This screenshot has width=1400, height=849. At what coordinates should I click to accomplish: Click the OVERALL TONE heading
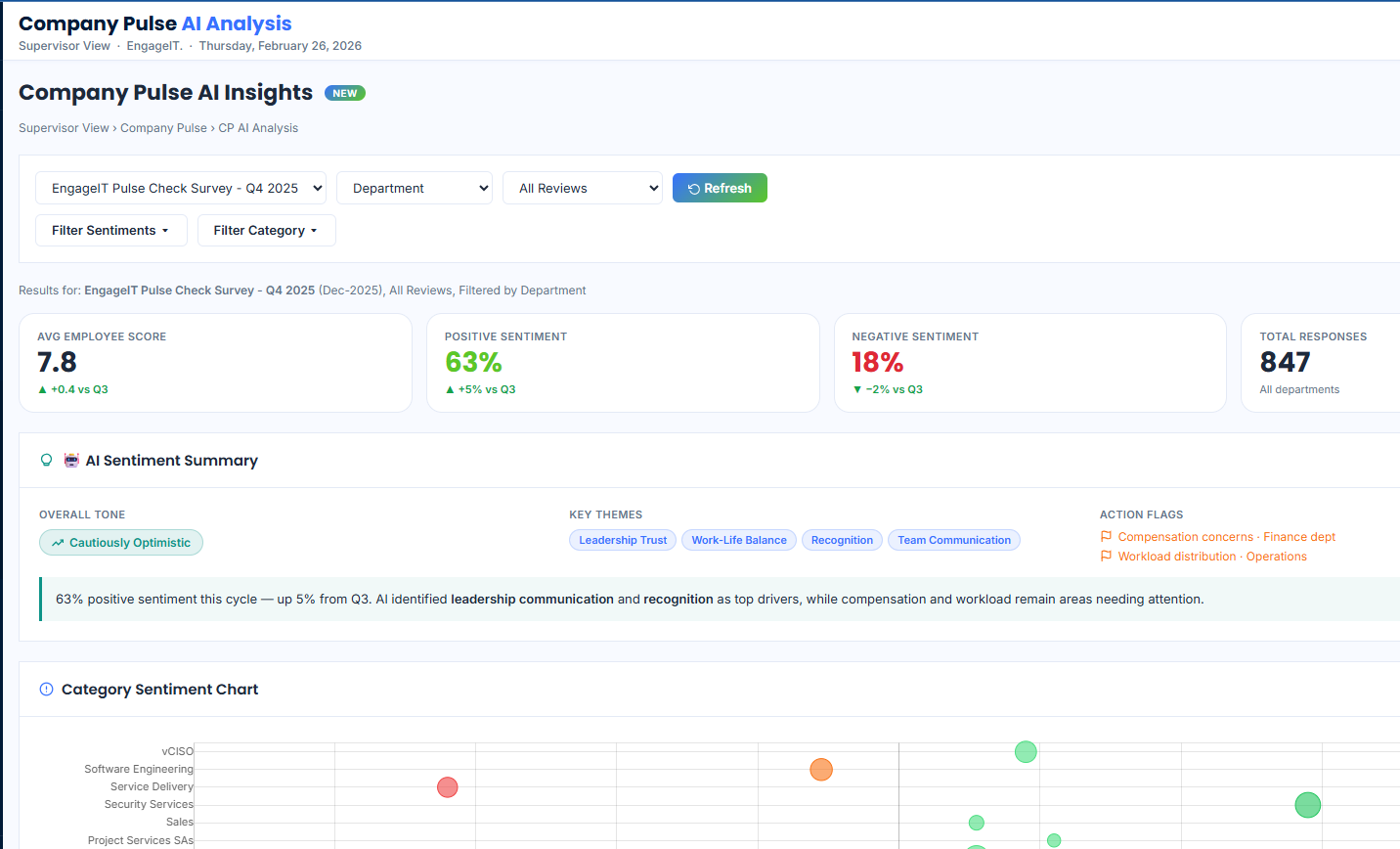click(x=82, y=514)
